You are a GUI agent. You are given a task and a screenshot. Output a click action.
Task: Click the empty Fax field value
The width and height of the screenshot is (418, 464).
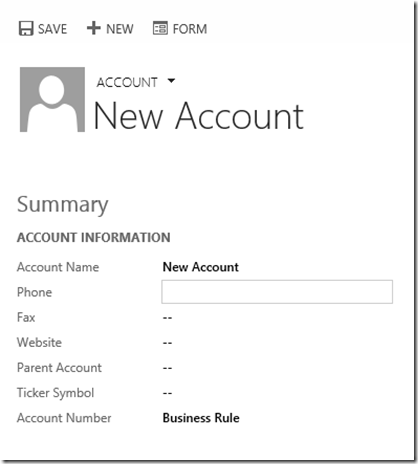pos(167,318)
